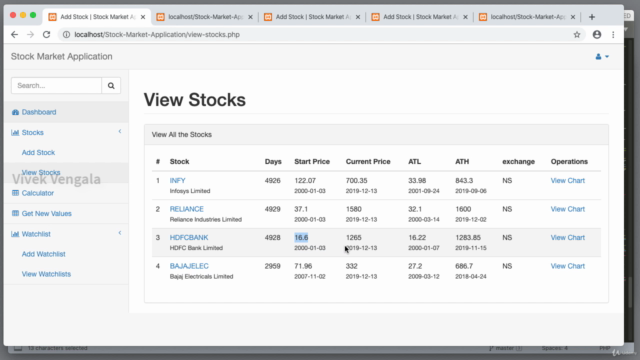Screen dimensions: 640x360
Task: Switch to the fifth localhost tab
Action: [x=527, y=17]
